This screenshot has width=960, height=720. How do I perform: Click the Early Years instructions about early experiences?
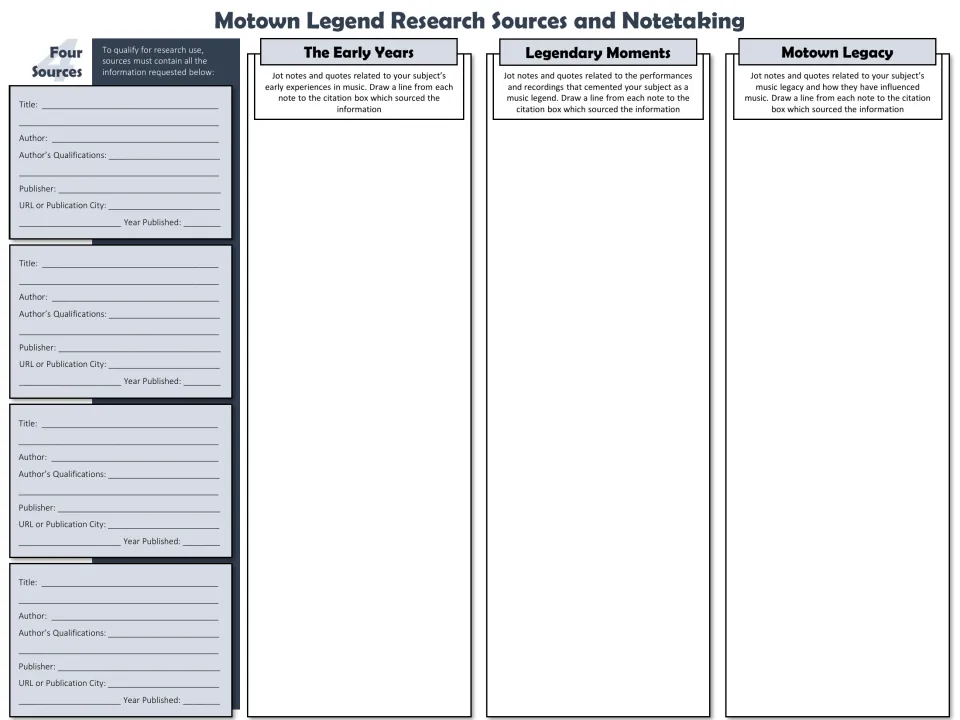[x=359, y=92]
